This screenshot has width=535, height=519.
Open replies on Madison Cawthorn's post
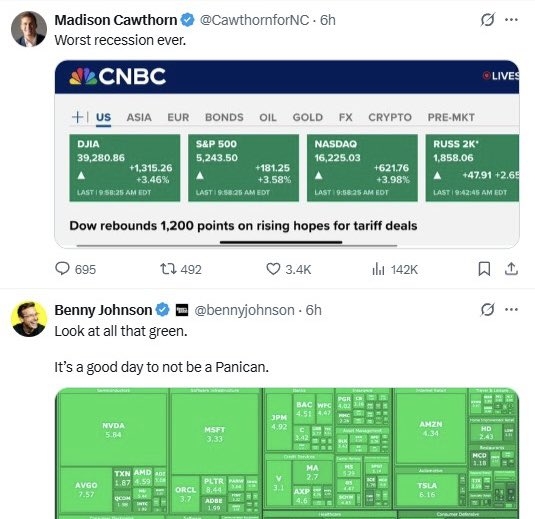tap(75, 269)
